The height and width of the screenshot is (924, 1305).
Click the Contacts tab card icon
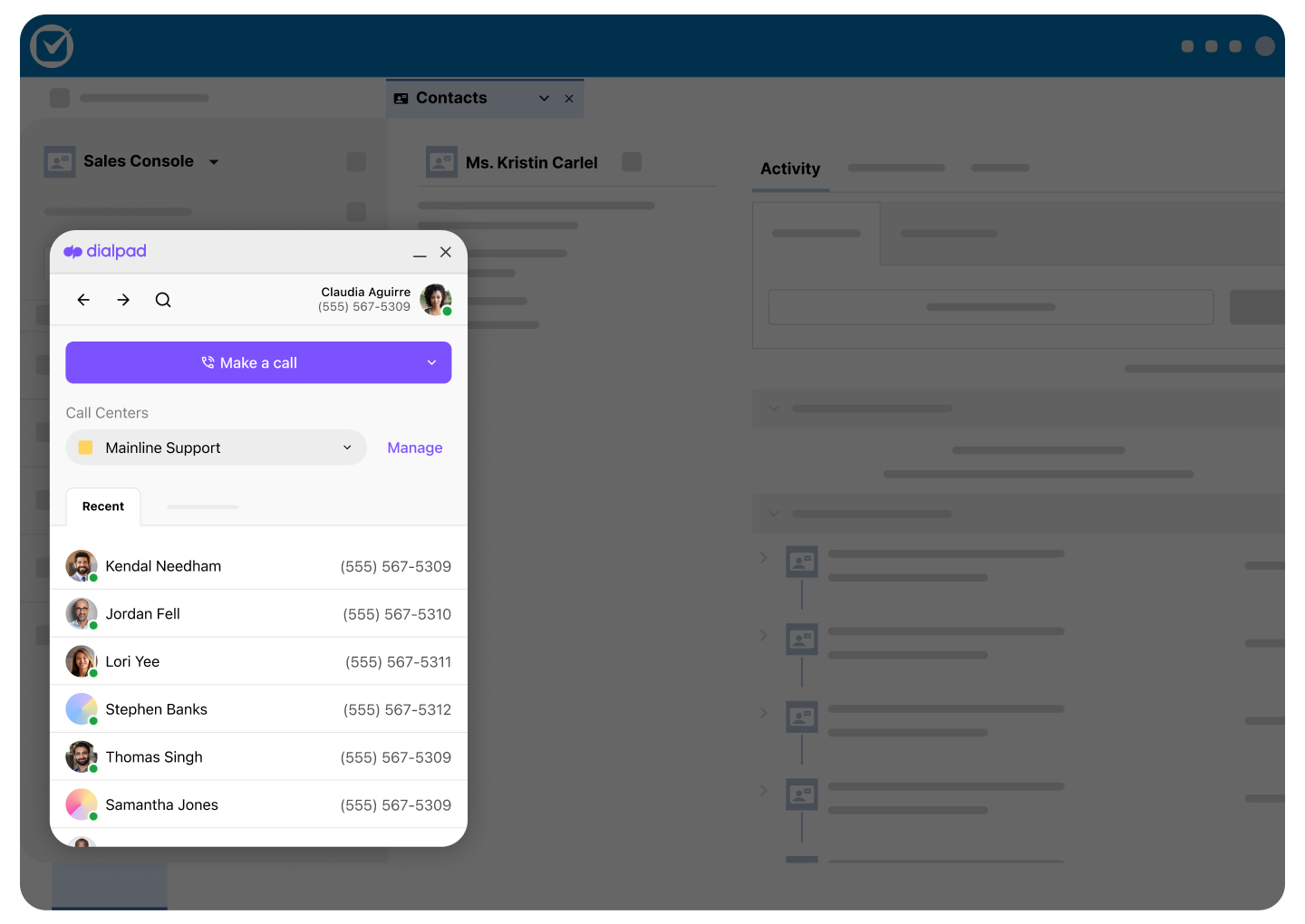401,98
